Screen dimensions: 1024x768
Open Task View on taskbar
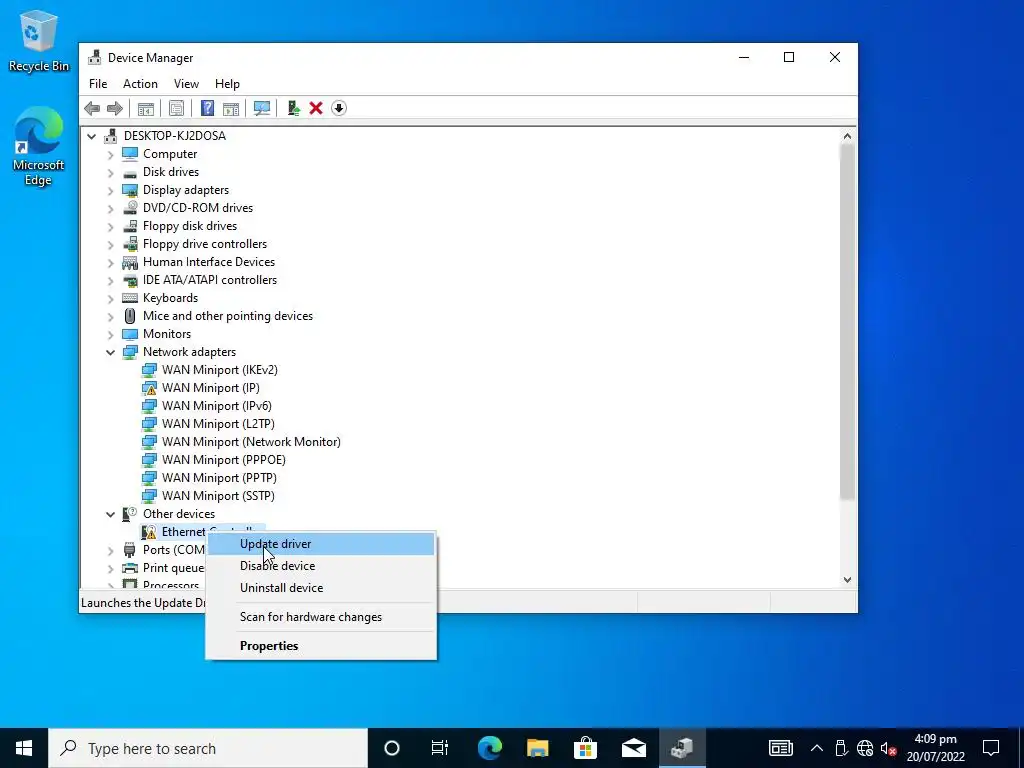coord(440,748)
